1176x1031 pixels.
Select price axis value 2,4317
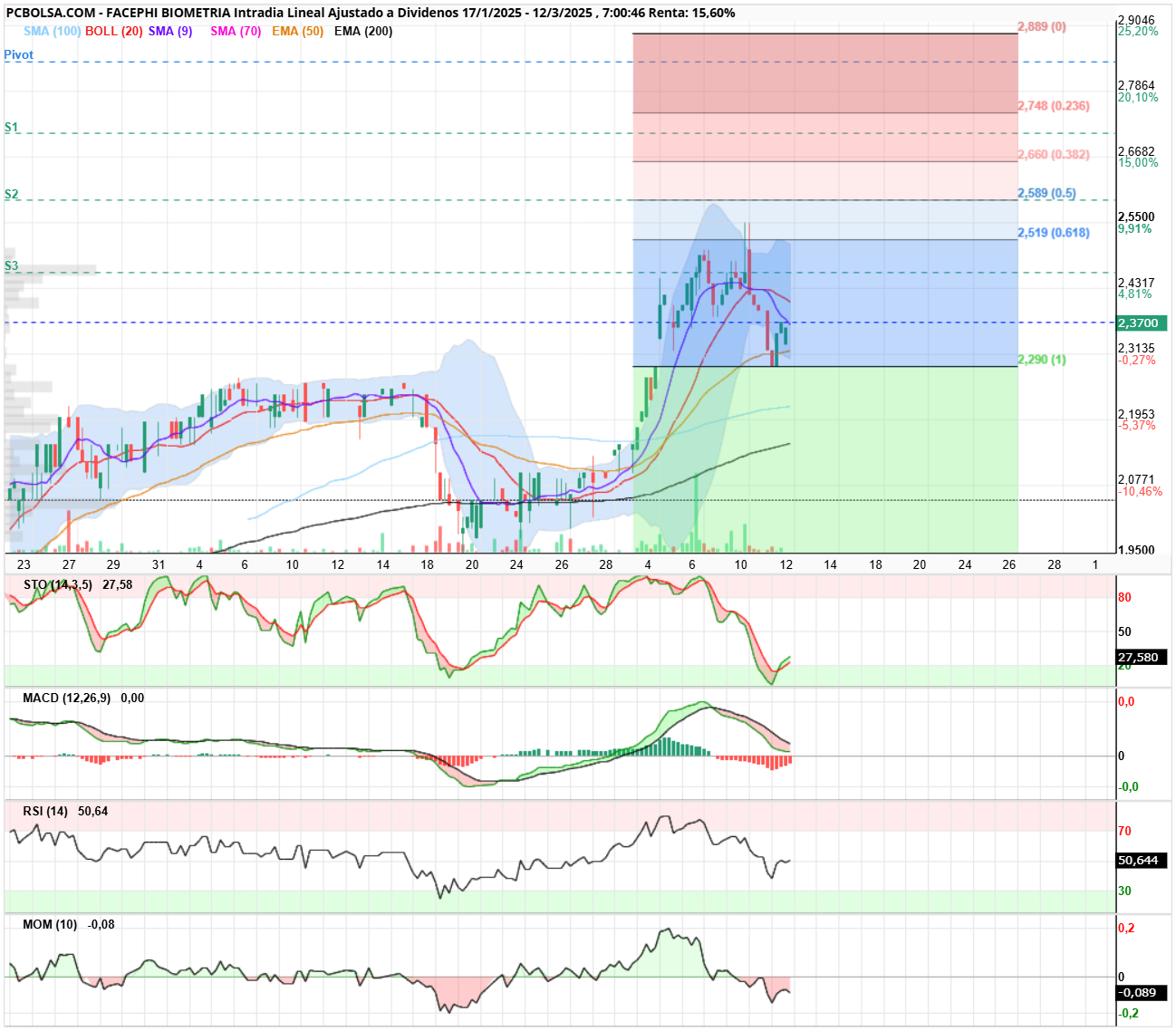1136,283
